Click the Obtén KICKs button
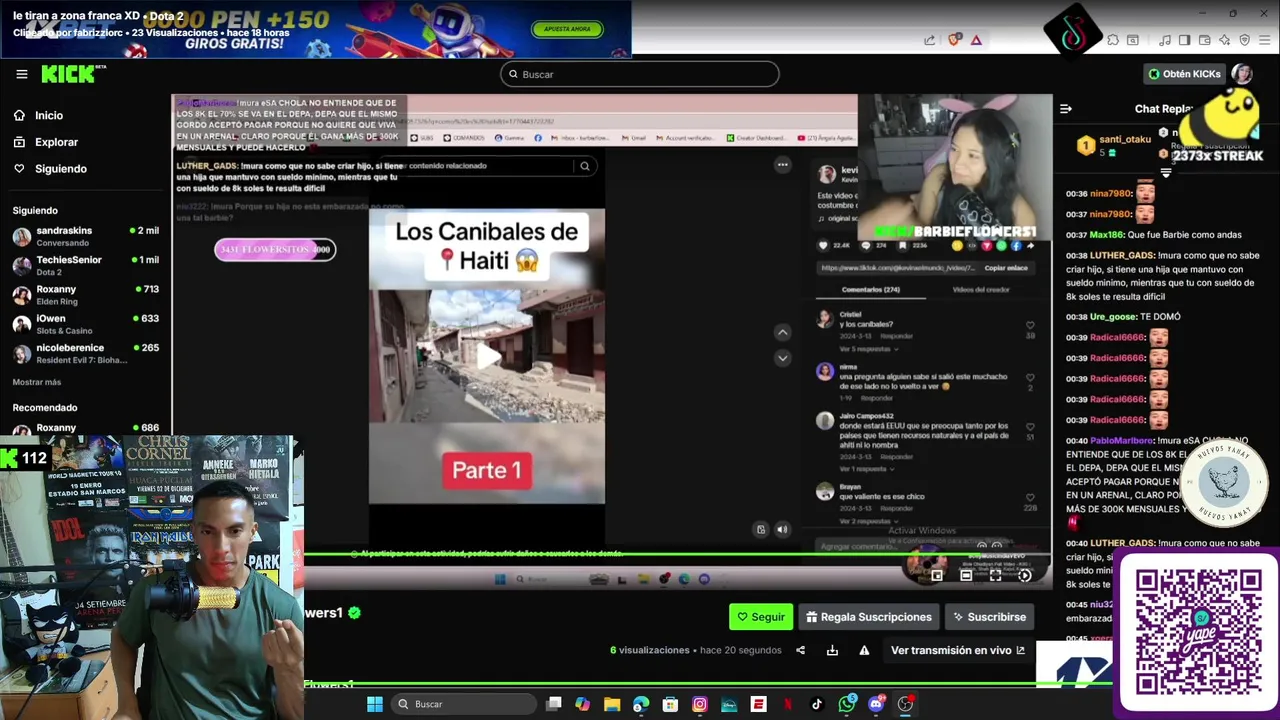Image resolution: width=1280 pixels, height=720 pixels. pos(1184,74)
